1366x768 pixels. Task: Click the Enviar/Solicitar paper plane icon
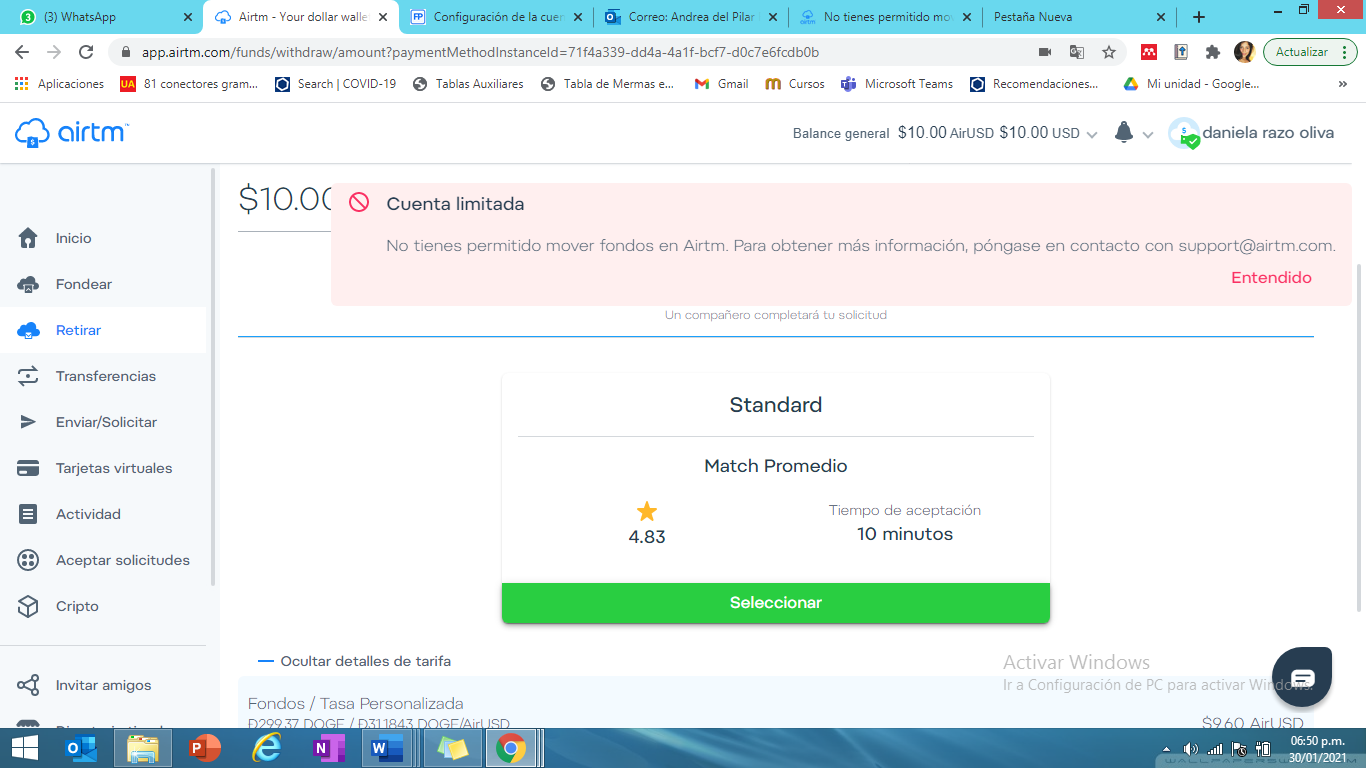click(28, 422)
